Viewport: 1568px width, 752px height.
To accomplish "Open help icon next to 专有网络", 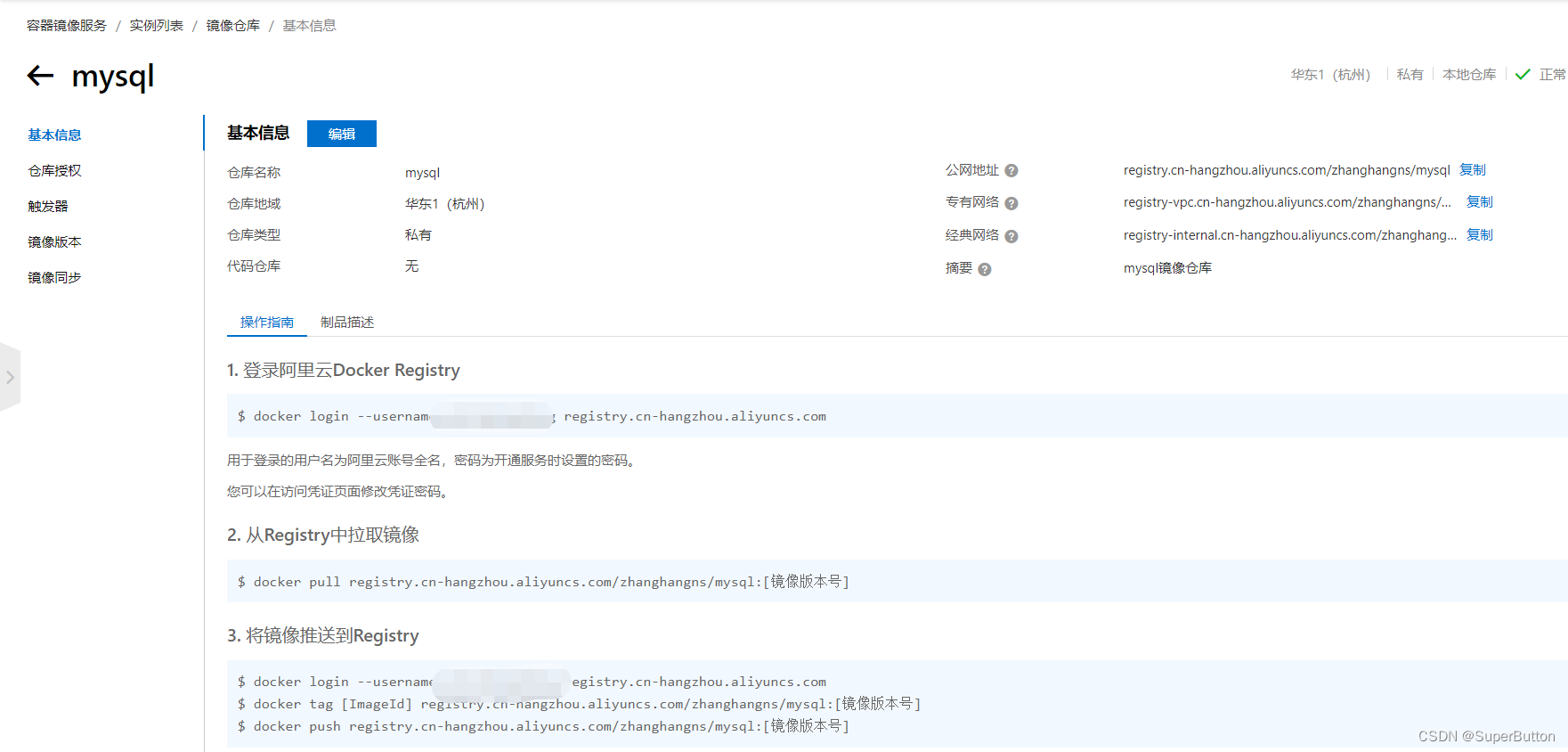I will click(1011, 203).
